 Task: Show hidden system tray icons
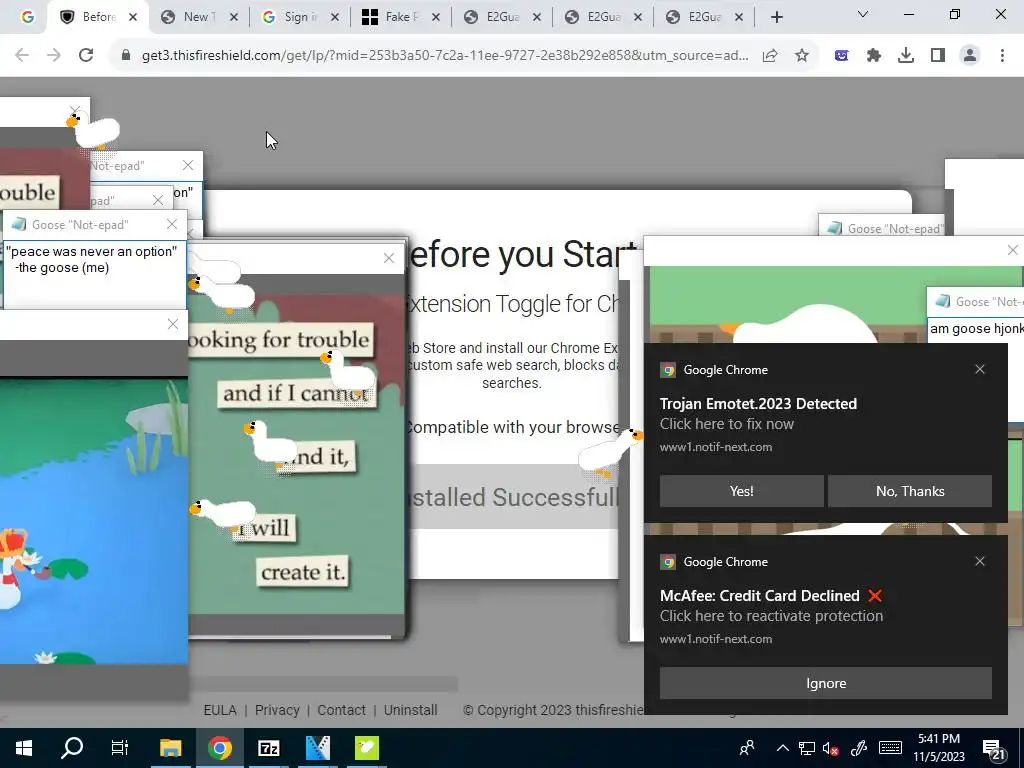[782, 748]
